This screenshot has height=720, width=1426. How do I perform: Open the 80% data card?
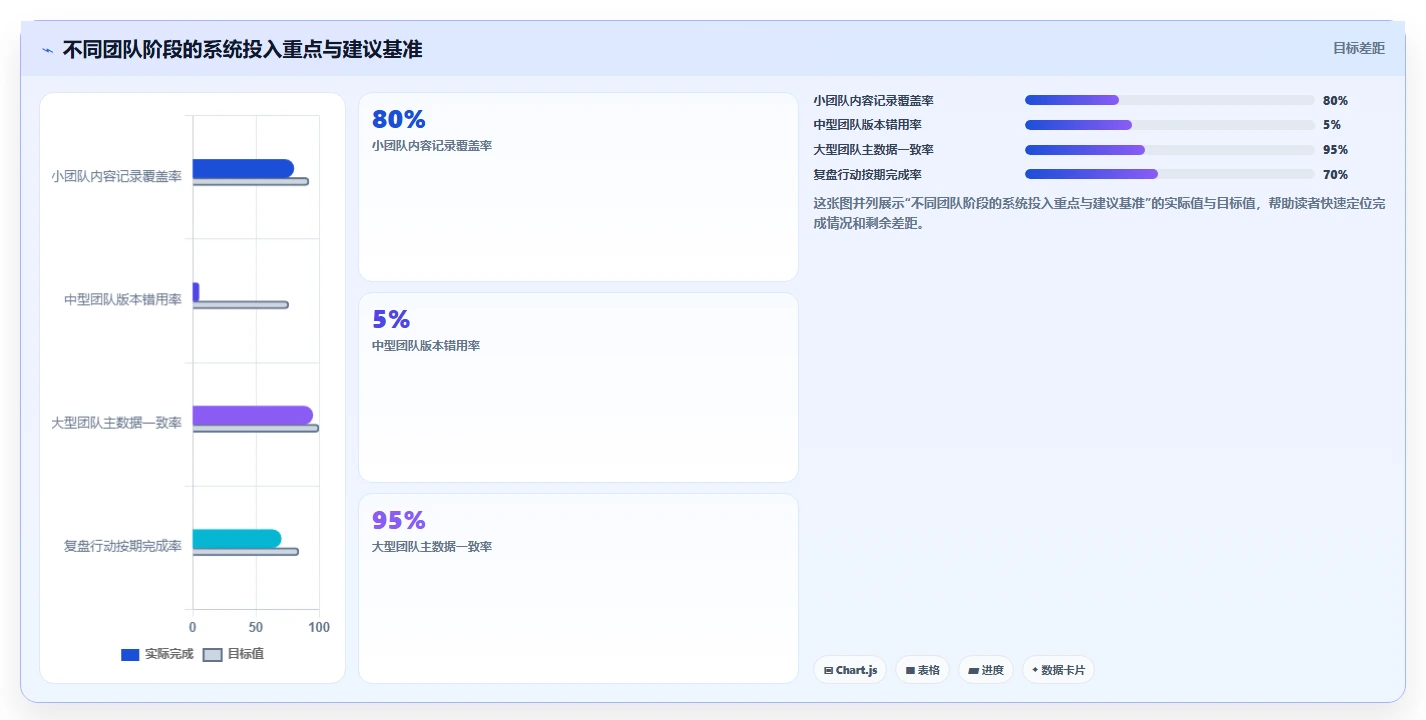578,187
